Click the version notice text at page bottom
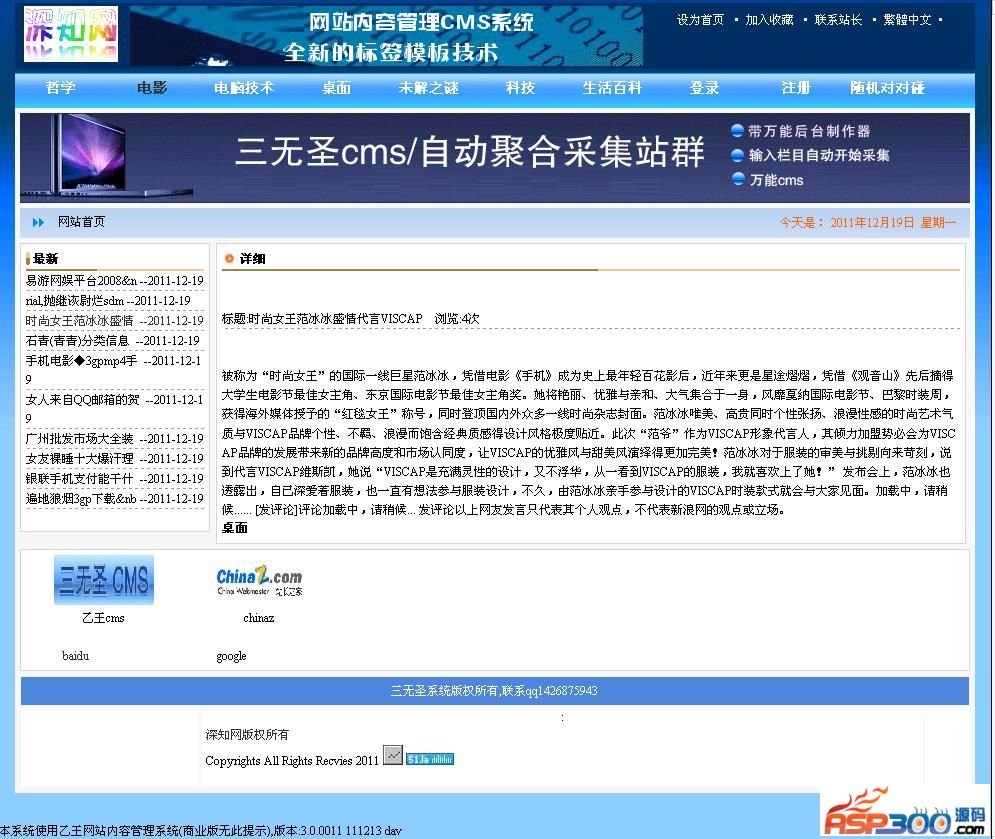Image resolution: width=995 pixels, height=839 pixels. click(201, 830)
